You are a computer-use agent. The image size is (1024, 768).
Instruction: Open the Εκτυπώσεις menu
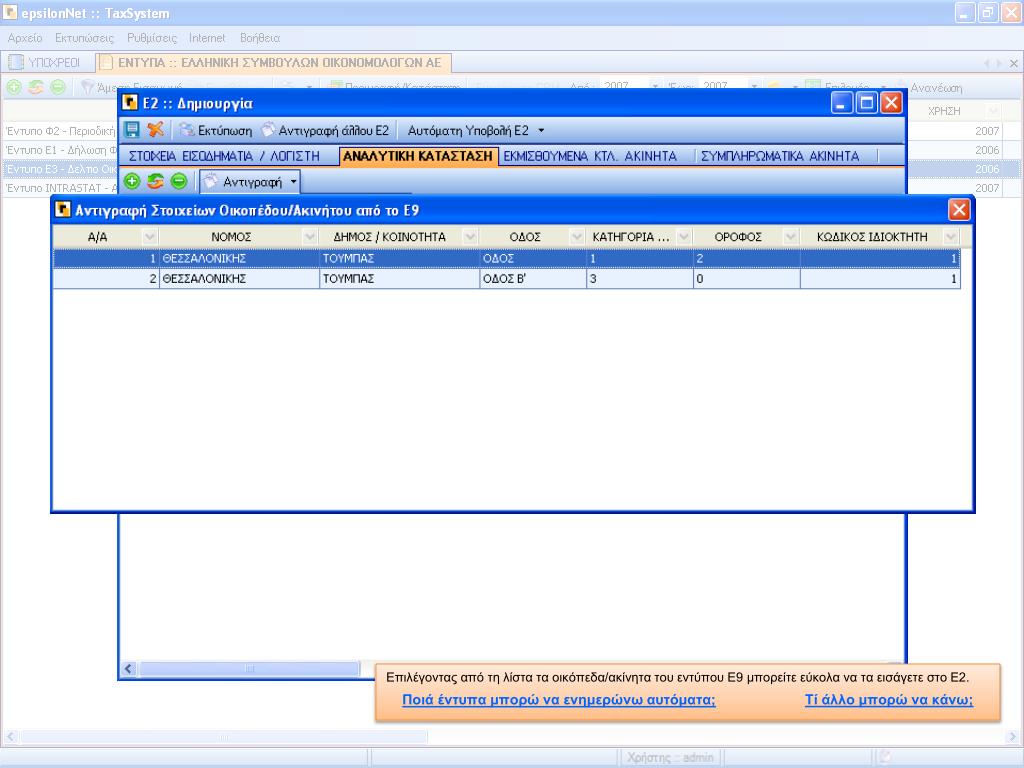(84, 38)
